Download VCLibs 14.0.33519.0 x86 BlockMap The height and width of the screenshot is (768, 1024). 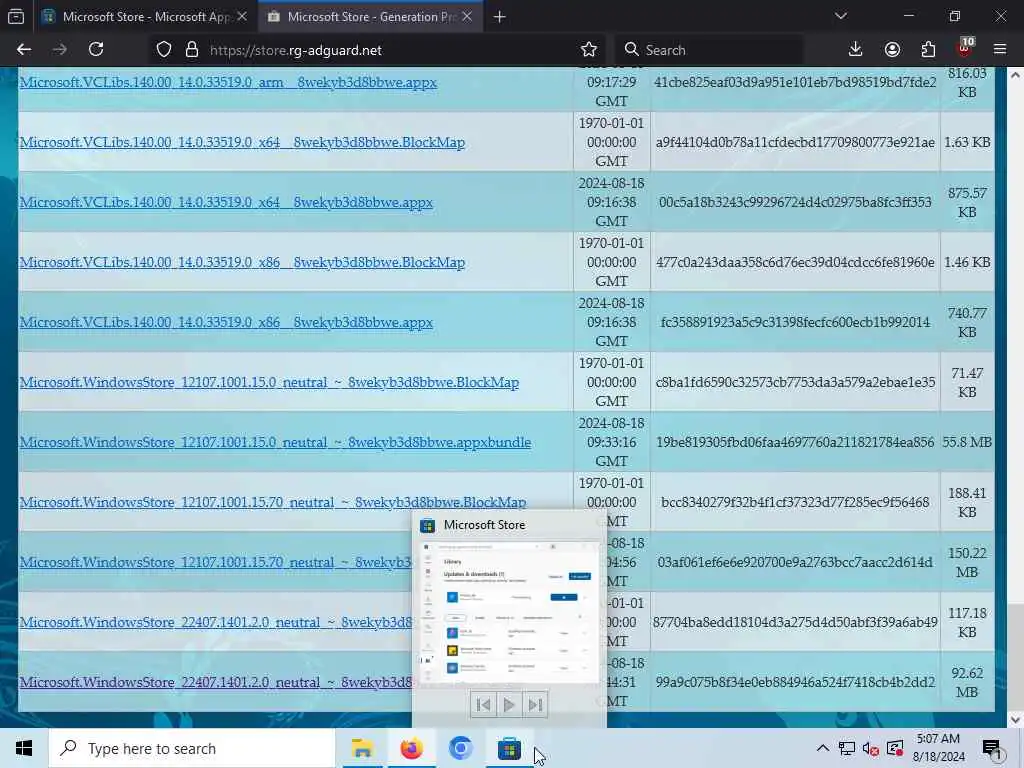pyautogui.click(x=242, y=263)
